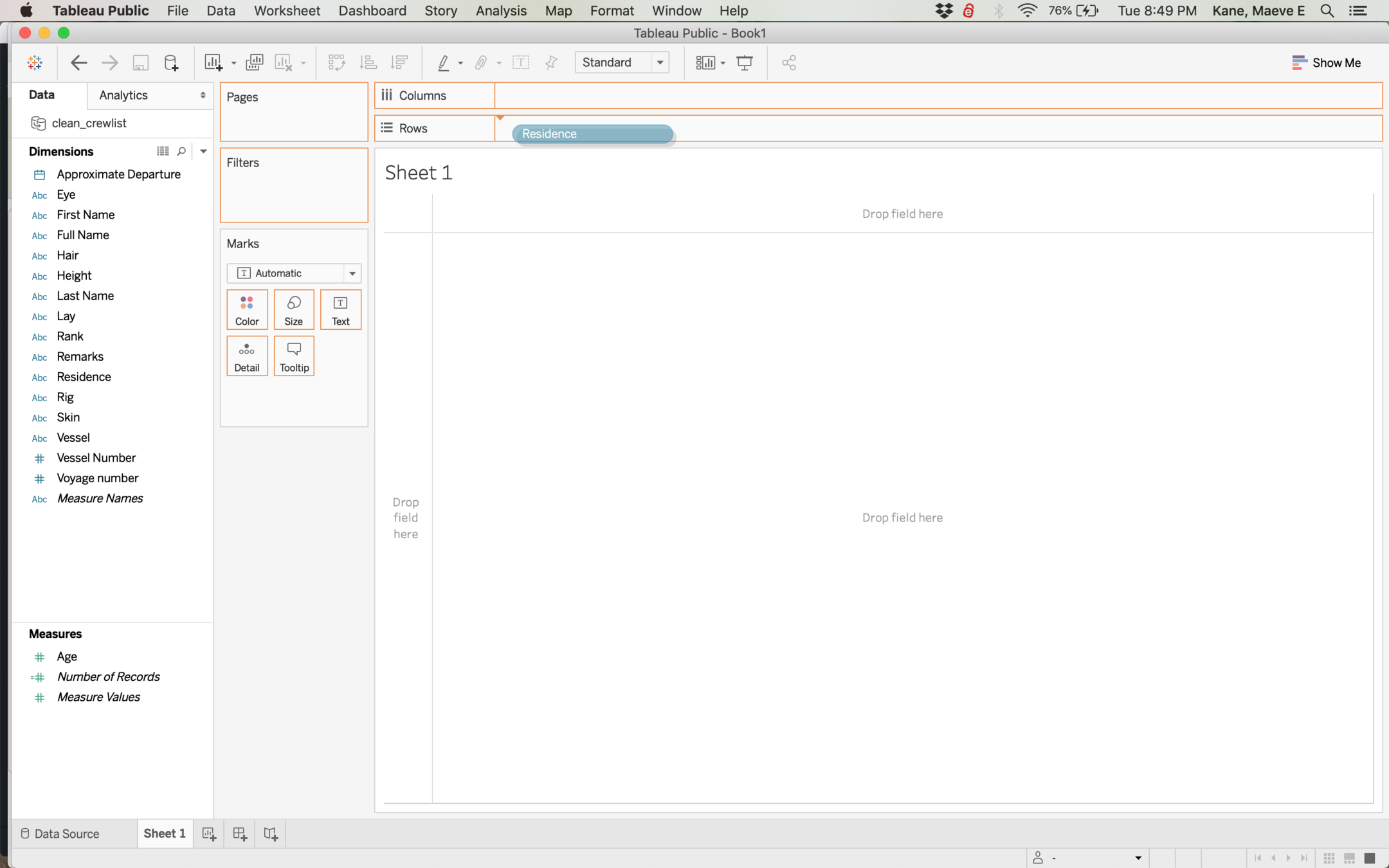The image size is (1389, 868).
Task: Click the presentation mode icon
Action: pos(745,62)
